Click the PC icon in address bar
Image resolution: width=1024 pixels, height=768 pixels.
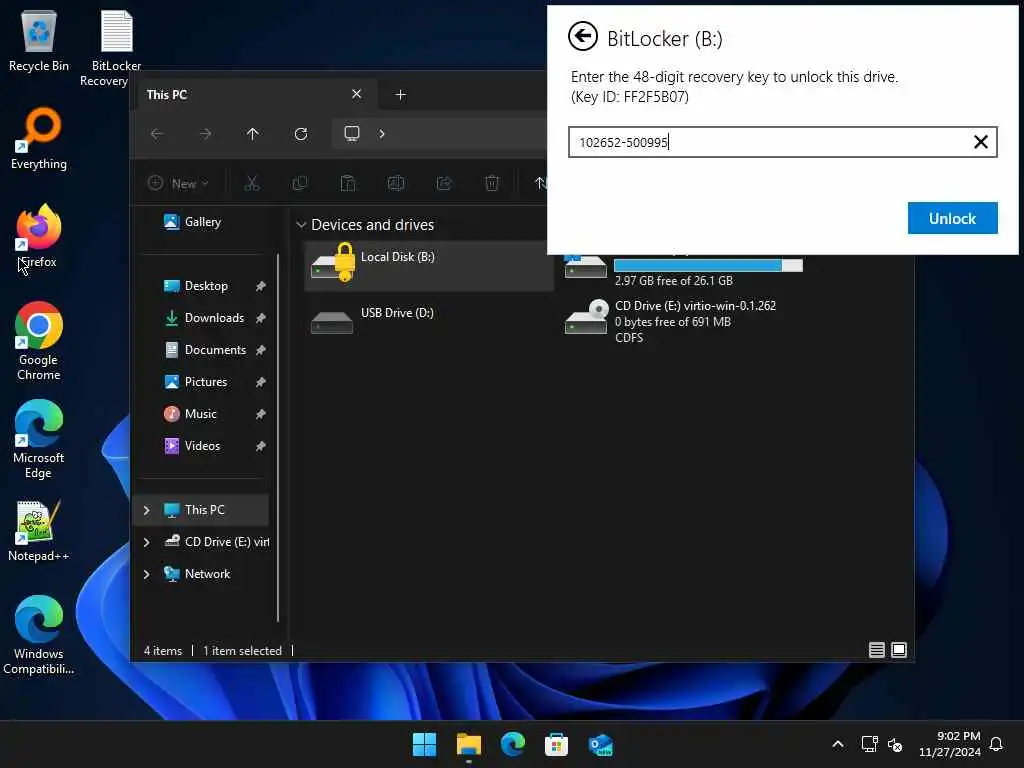pyautogui.click(x=352, y=133)
